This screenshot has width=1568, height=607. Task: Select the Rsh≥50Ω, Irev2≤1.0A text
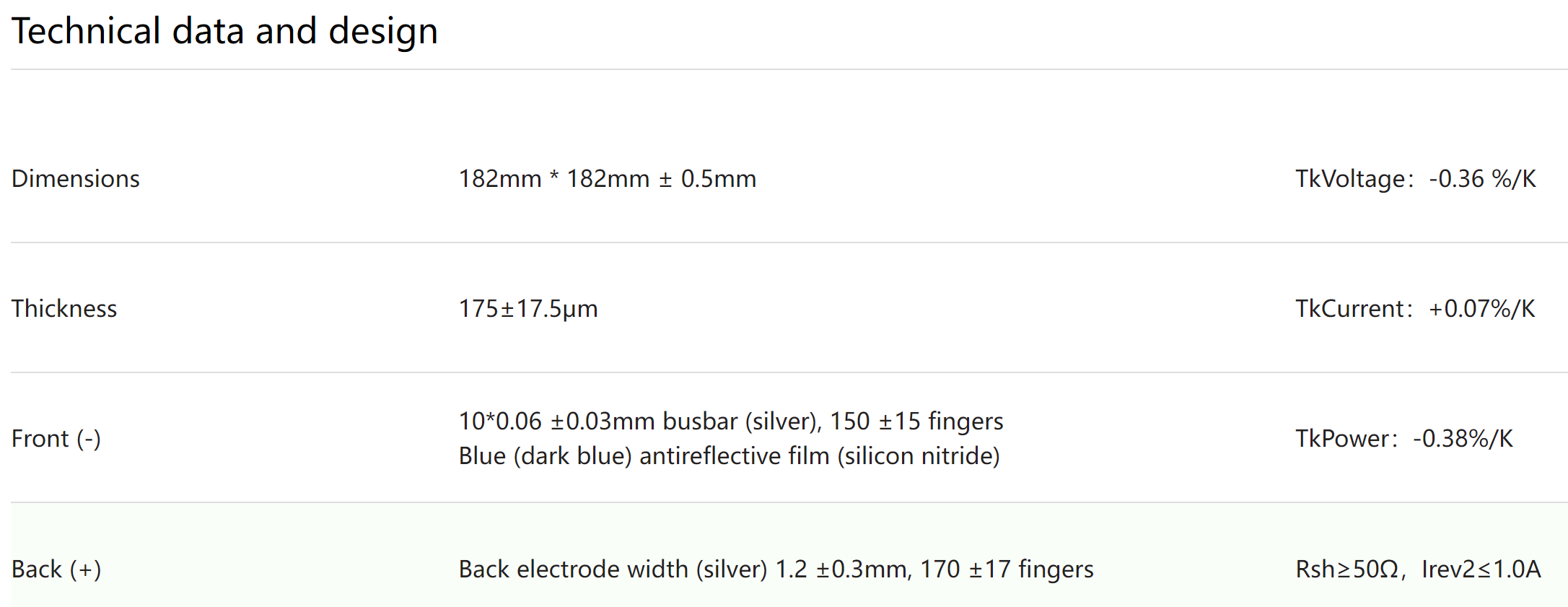[1418, 569]
